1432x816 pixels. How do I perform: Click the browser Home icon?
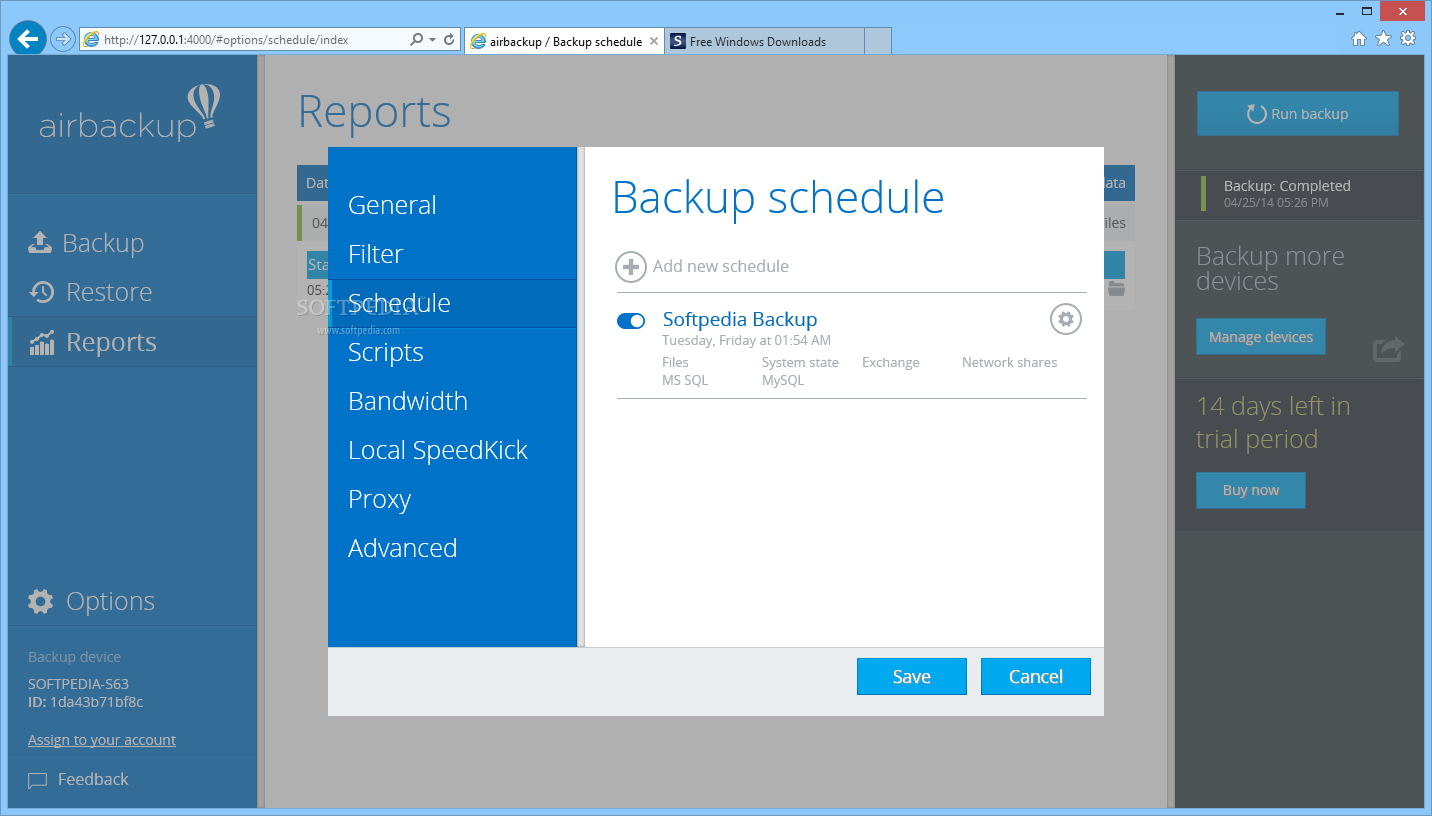(x=1359, y=39)
